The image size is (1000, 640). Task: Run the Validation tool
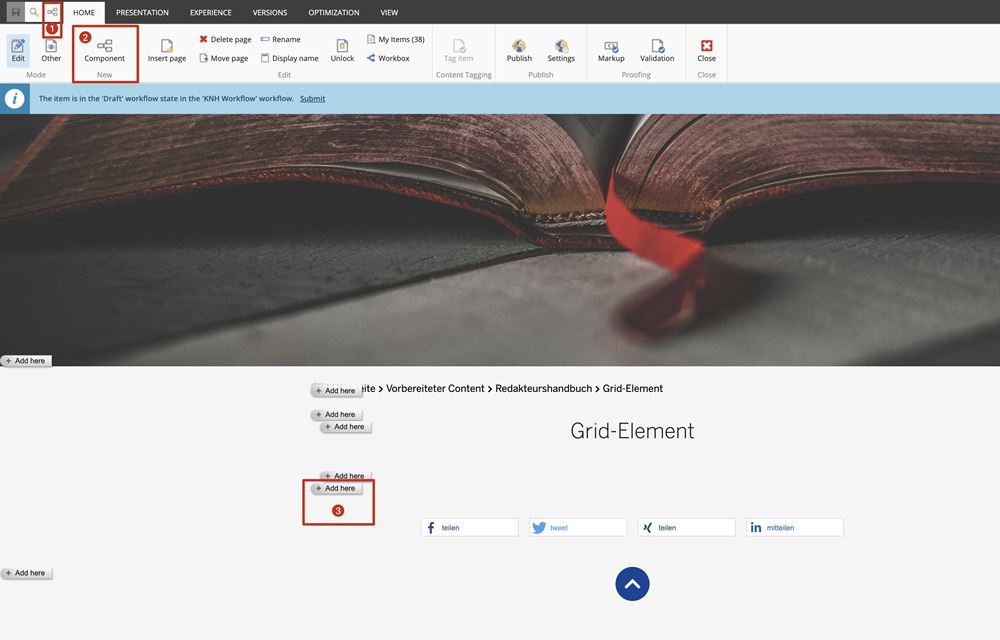[x=657, y=50]
